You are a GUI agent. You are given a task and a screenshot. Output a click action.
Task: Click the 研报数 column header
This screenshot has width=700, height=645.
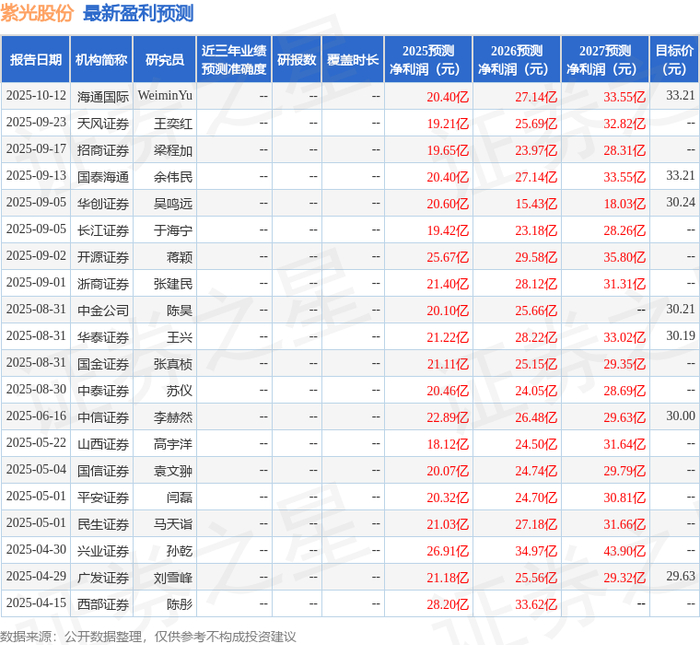(296, 59)
